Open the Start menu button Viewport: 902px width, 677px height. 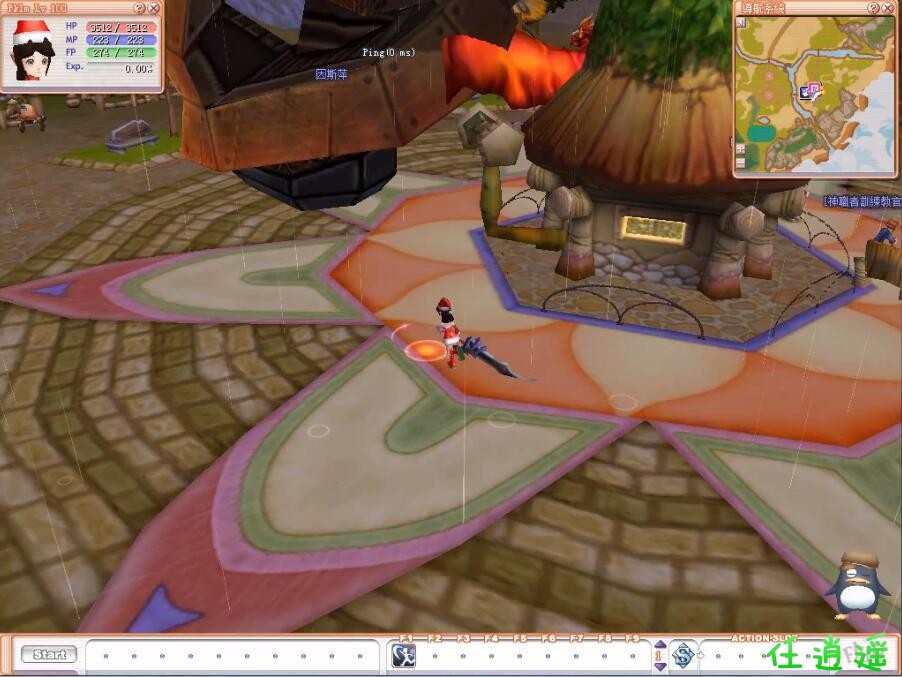49,655
